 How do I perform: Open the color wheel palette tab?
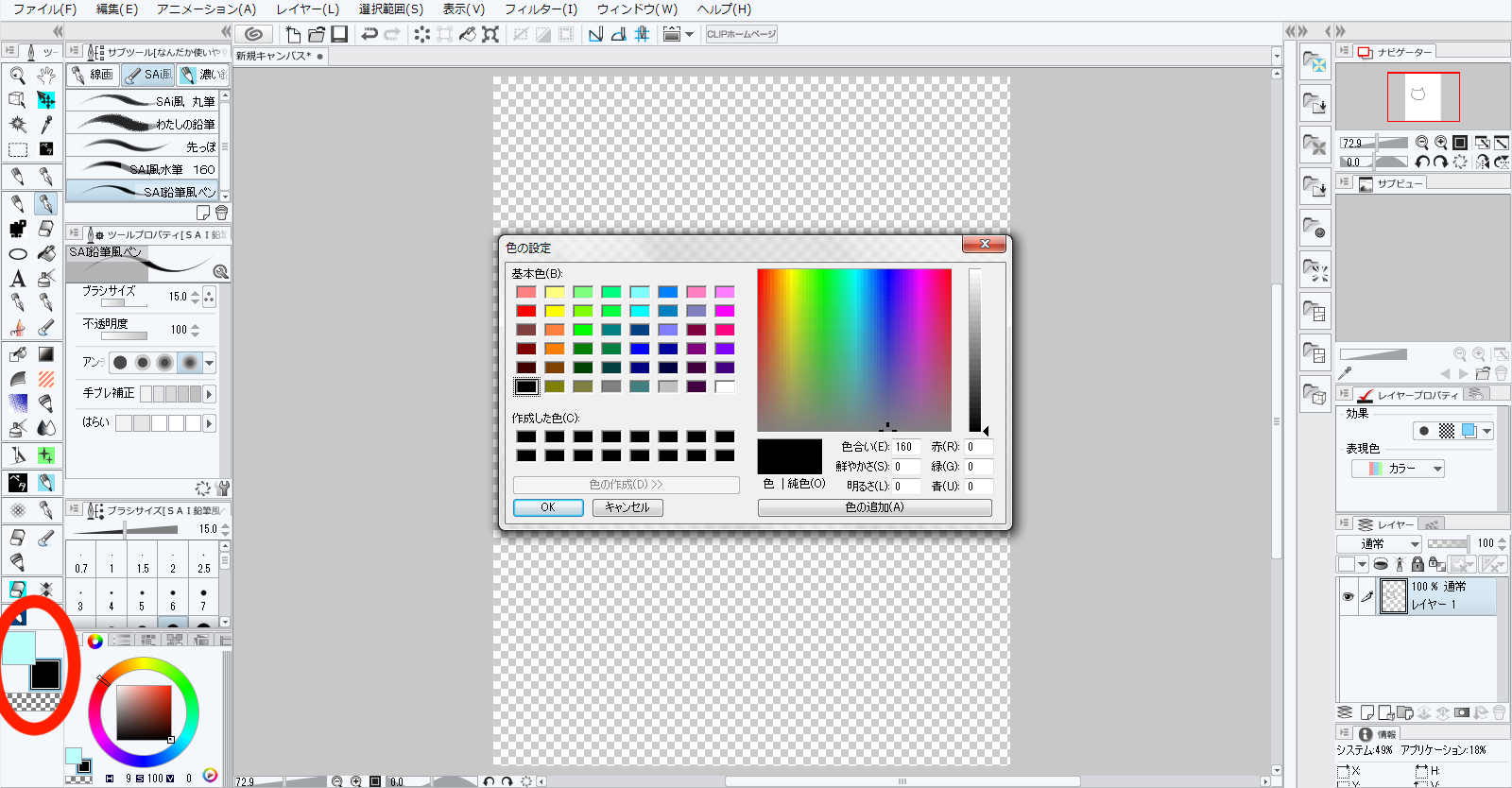[x=94, y=642]
